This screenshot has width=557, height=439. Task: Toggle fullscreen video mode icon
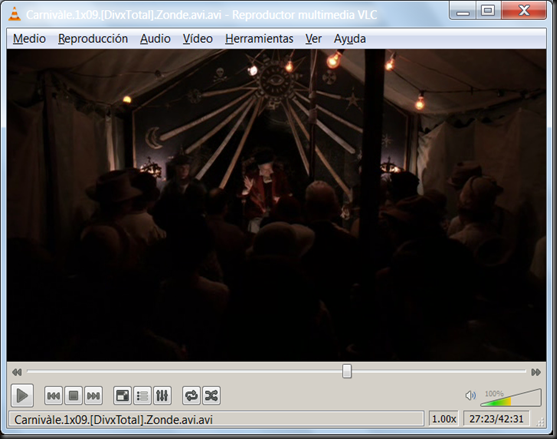(122, 395)
